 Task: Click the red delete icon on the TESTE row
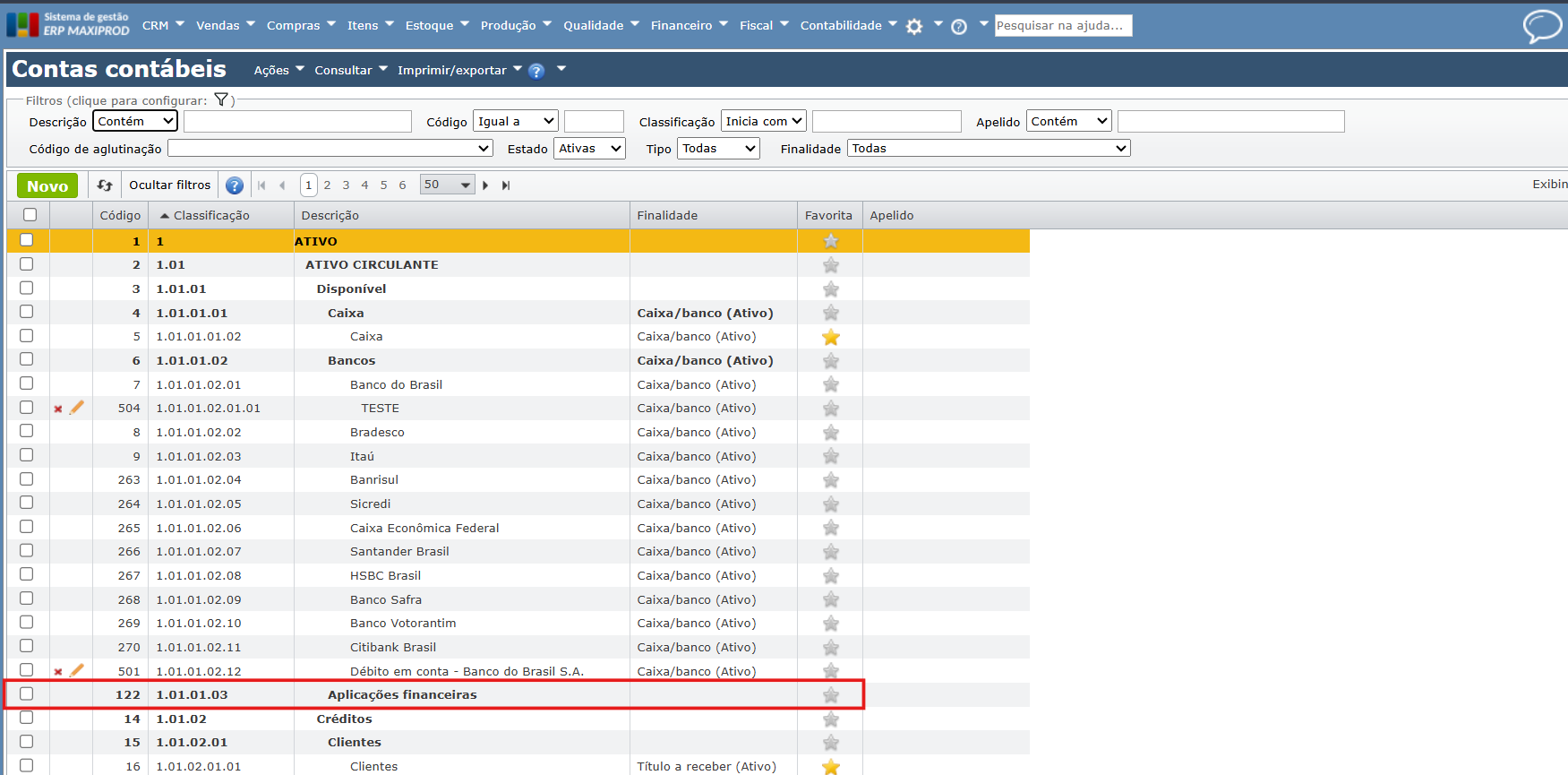pyautogui.click(x=58, y=409)
